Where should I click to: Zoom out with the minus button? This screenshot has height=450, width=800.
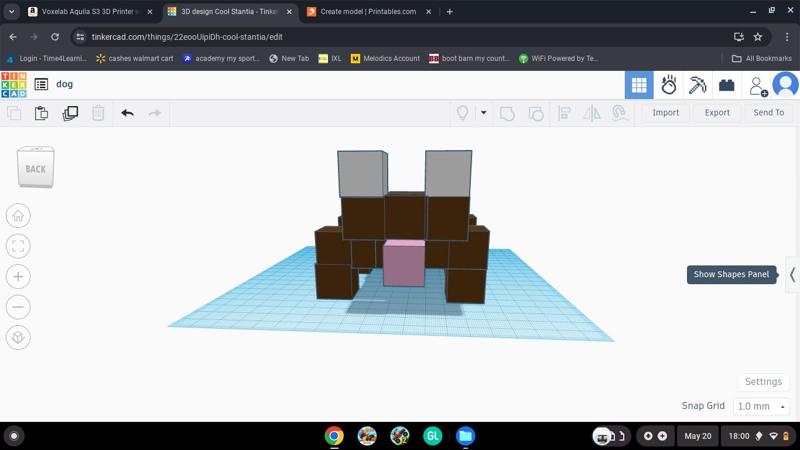[x=18, y=307]
